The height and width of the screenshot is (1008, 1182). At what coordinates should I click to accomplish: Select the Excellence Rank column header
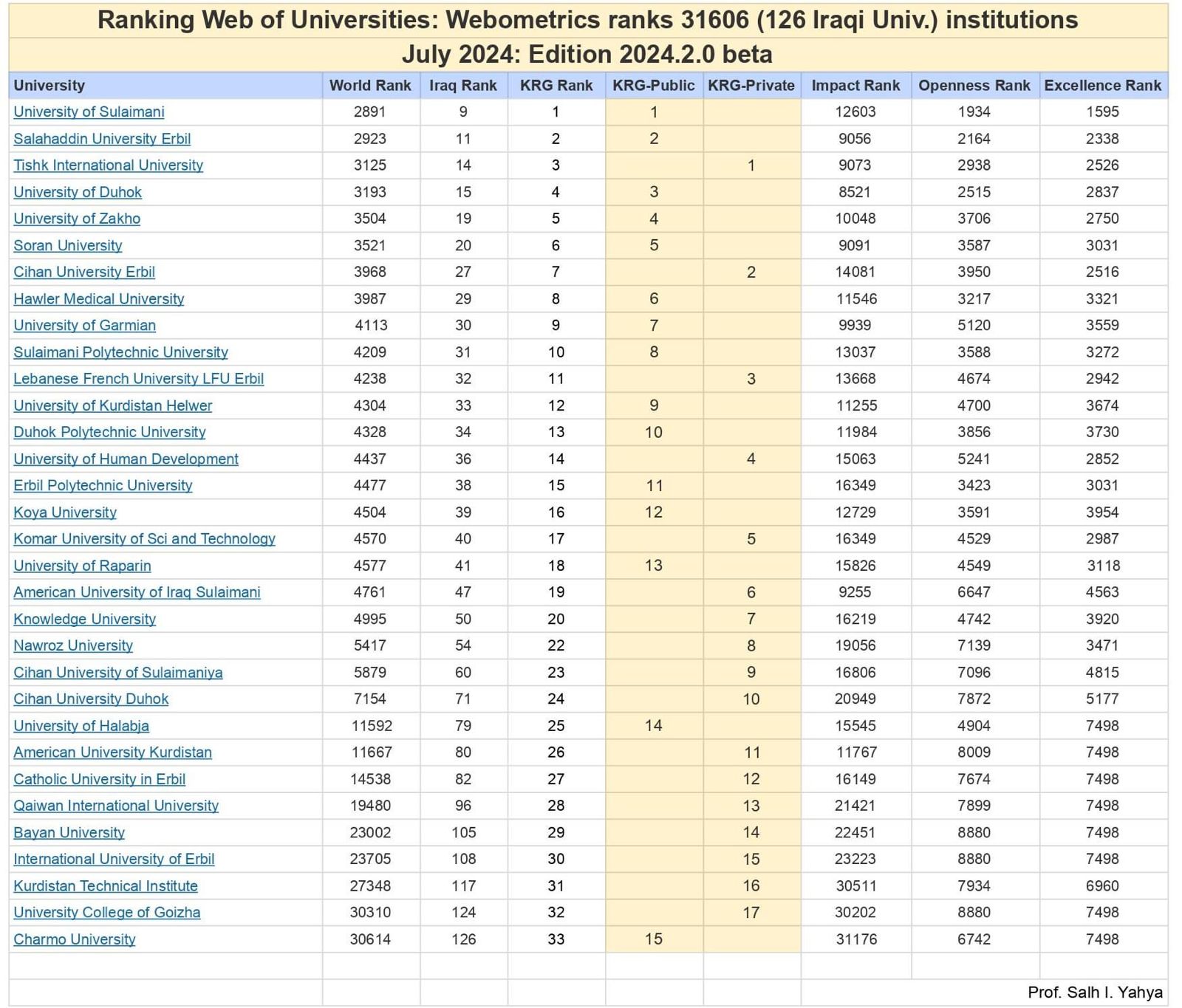coord(1102,86)
